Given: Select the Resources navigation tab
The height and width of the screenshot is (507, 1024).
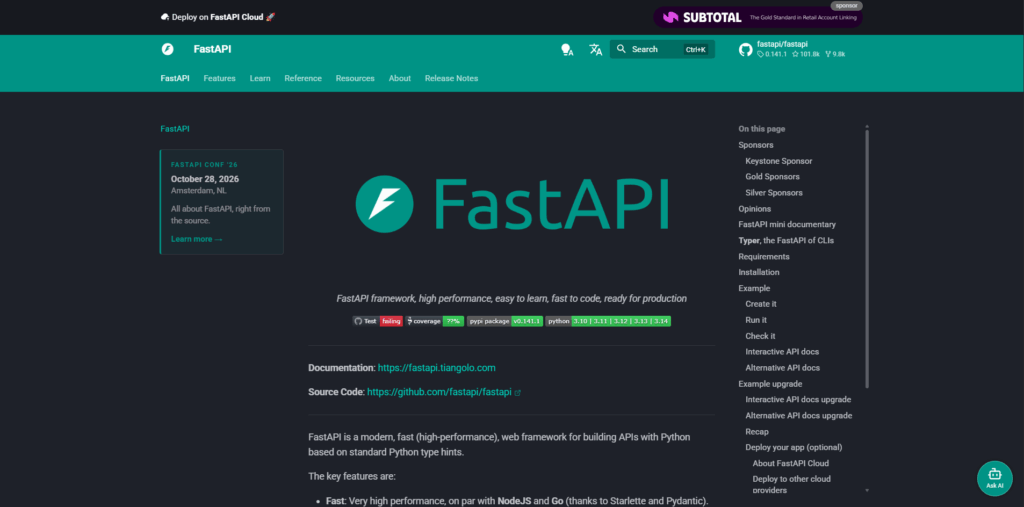Looking at the screenshot, I should tap(355, 78).
